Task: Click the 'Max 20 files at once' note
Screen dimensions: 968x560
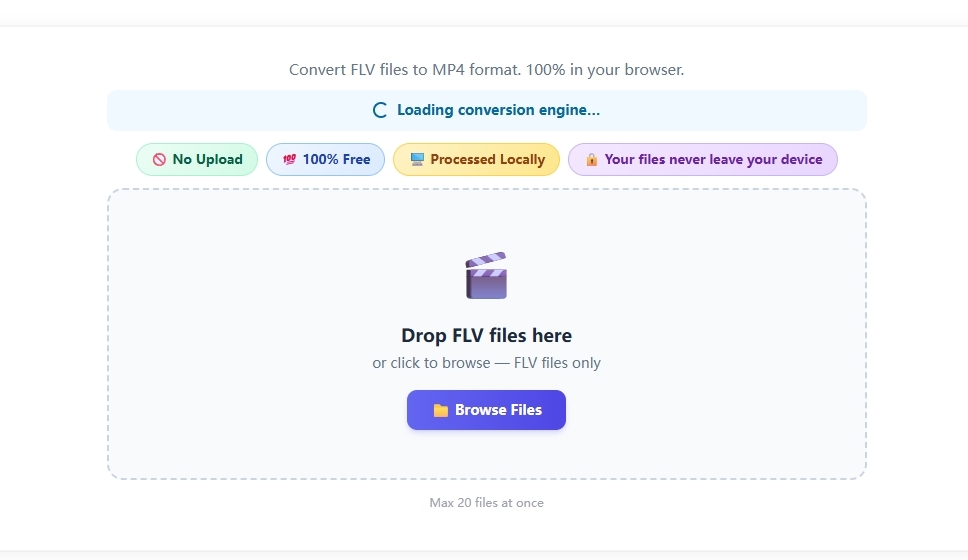Action: tap(486, 503)
